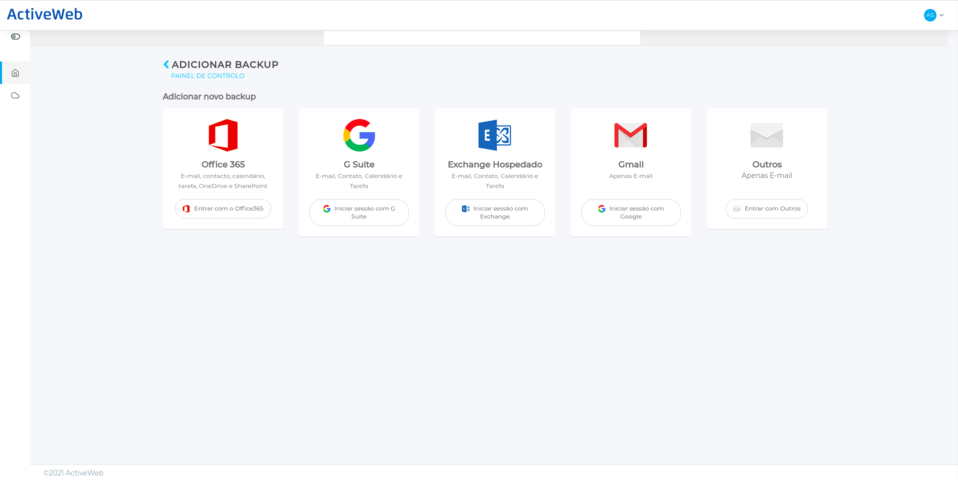Open the home icon in sidebar
The width and height of the screenshot is (958, 480).
pyautogui.click(x=15, y=73)
